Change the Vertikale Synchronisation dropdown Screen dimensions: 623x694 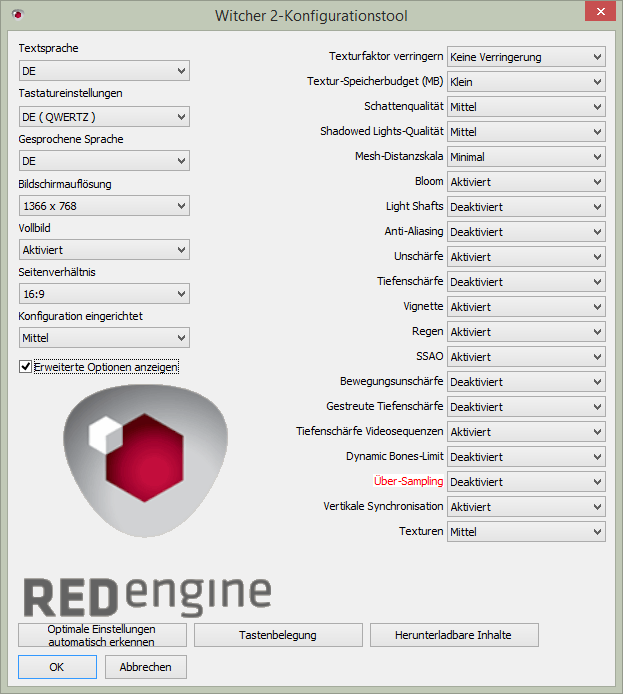point(526,507)
